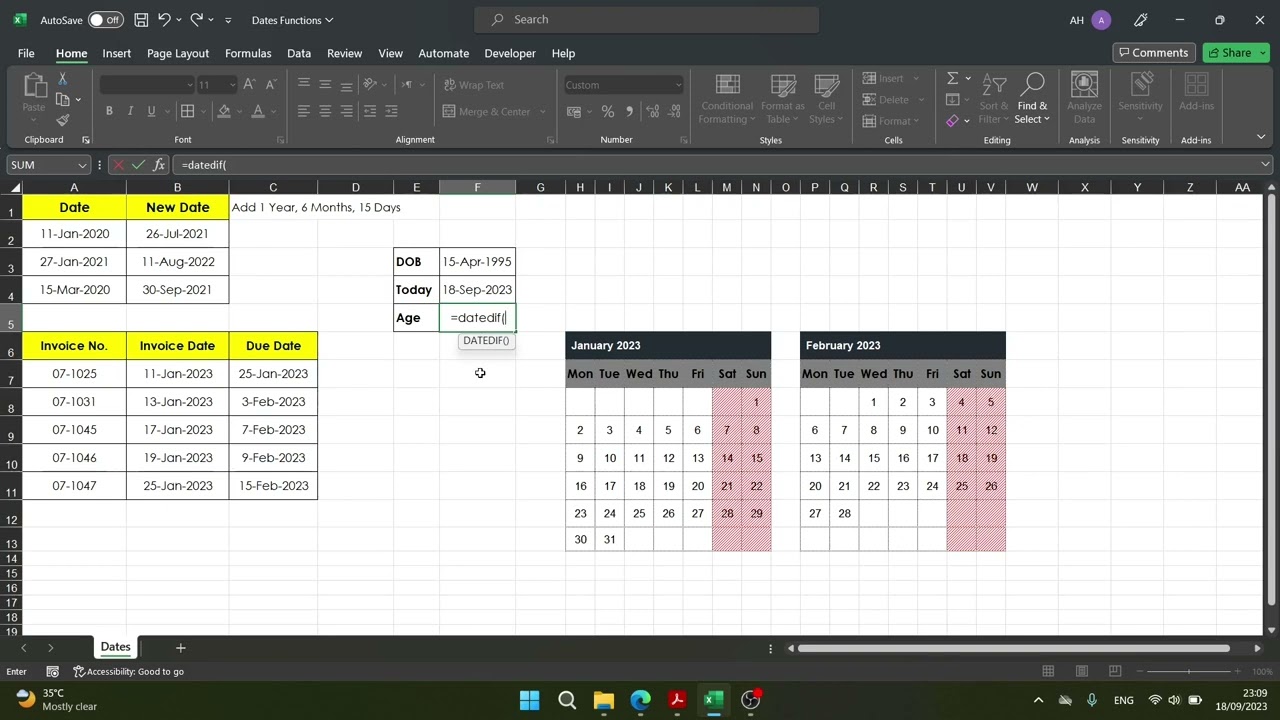This screenshot has width=1280, height=720.
Task: Click the DATEDIF() function tooltip
Action: coord(486,341)
